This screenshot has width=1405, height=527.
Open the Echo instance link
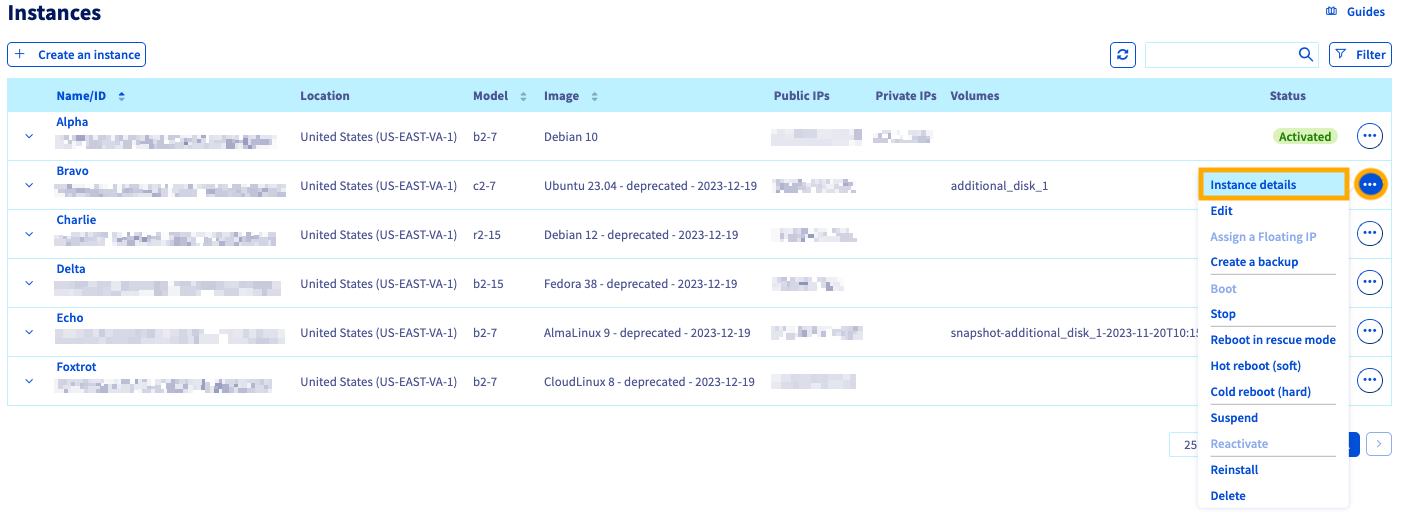click(70, 318)
